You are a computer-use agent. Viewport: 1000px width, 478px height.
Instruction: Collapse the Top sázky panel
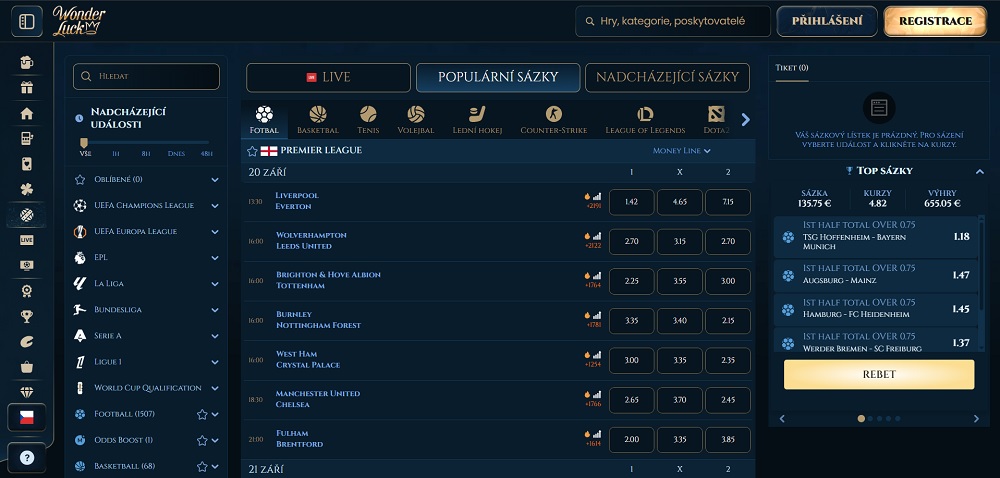click(x=979, y=171)
